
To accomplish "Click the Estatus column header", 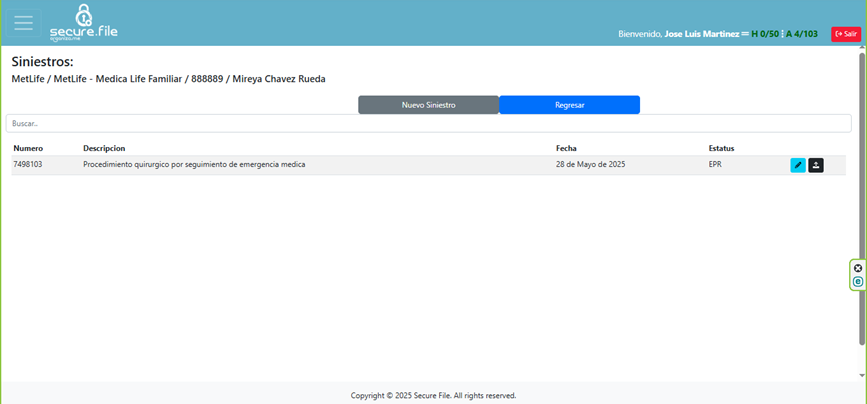I will point(721,148).
